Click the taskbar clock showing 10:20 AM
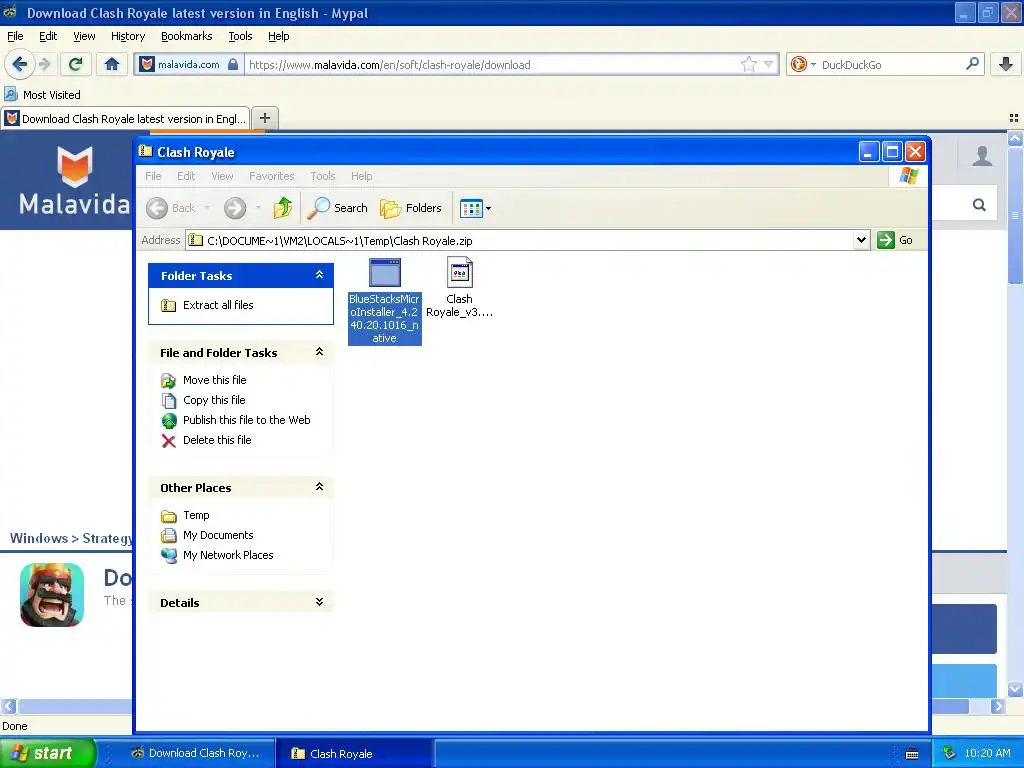 pos(987,753)
